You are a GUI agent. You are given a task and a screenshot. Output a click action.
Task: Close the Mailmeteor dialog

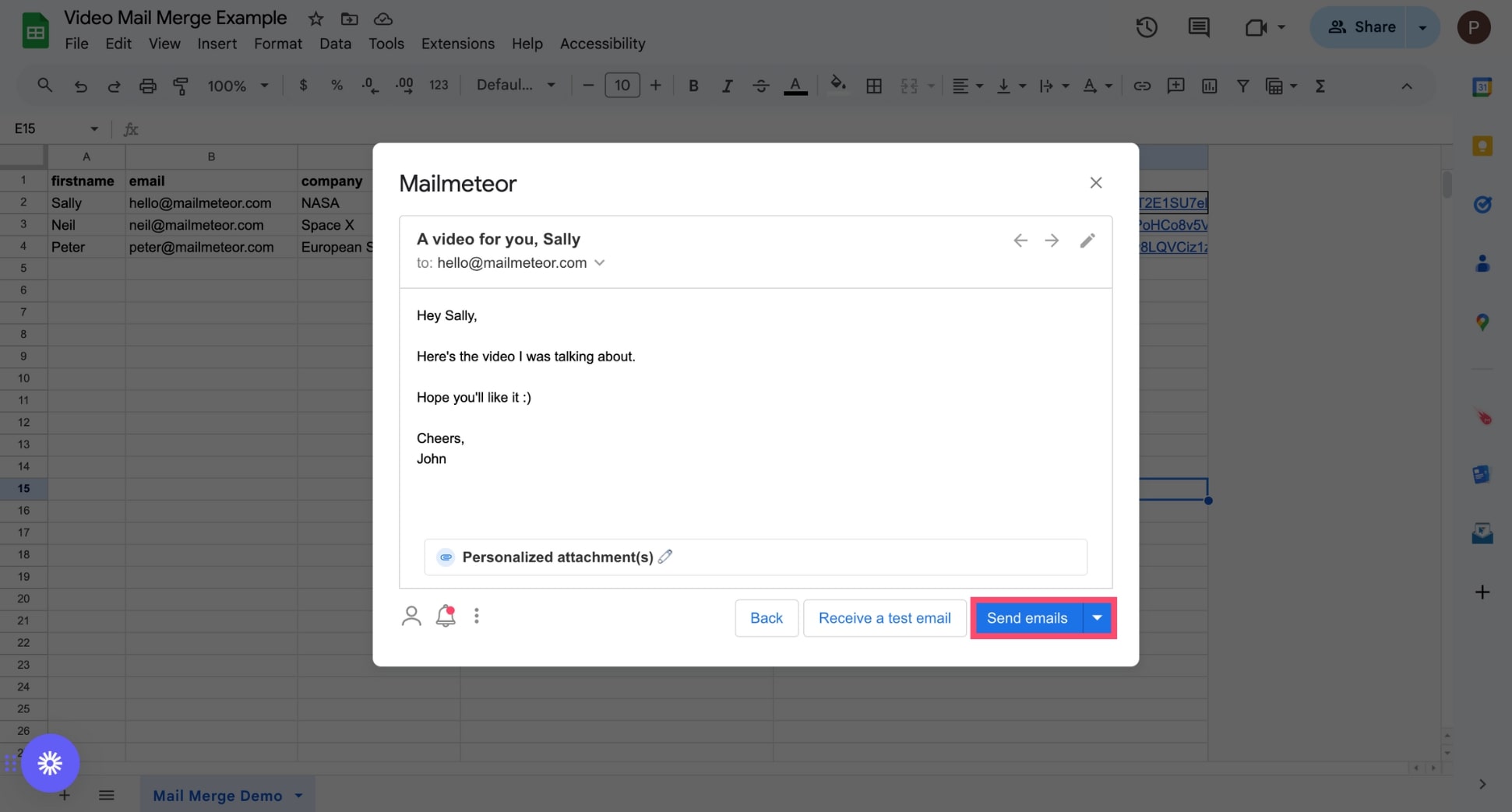click(1095, 182)
